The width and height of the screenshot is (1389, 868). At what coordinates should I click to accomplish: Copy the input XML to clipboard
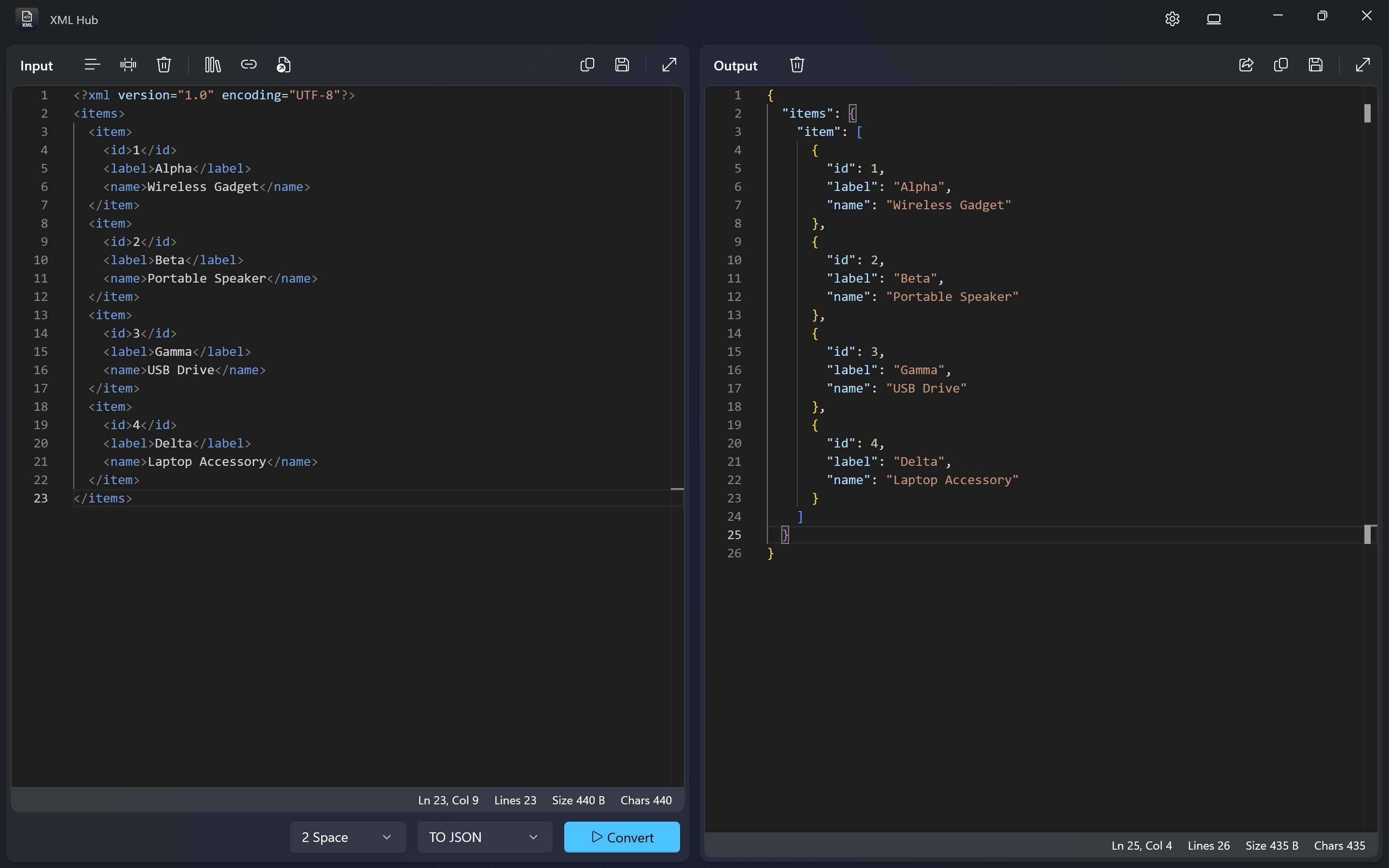(x=586, y=64)
